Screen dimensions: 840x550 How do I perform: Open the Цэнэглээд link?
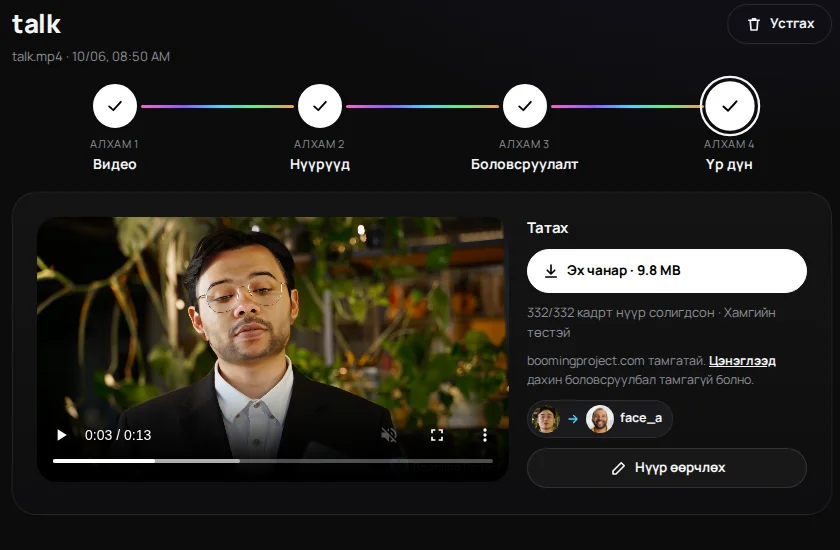click(x=742, y=361)
